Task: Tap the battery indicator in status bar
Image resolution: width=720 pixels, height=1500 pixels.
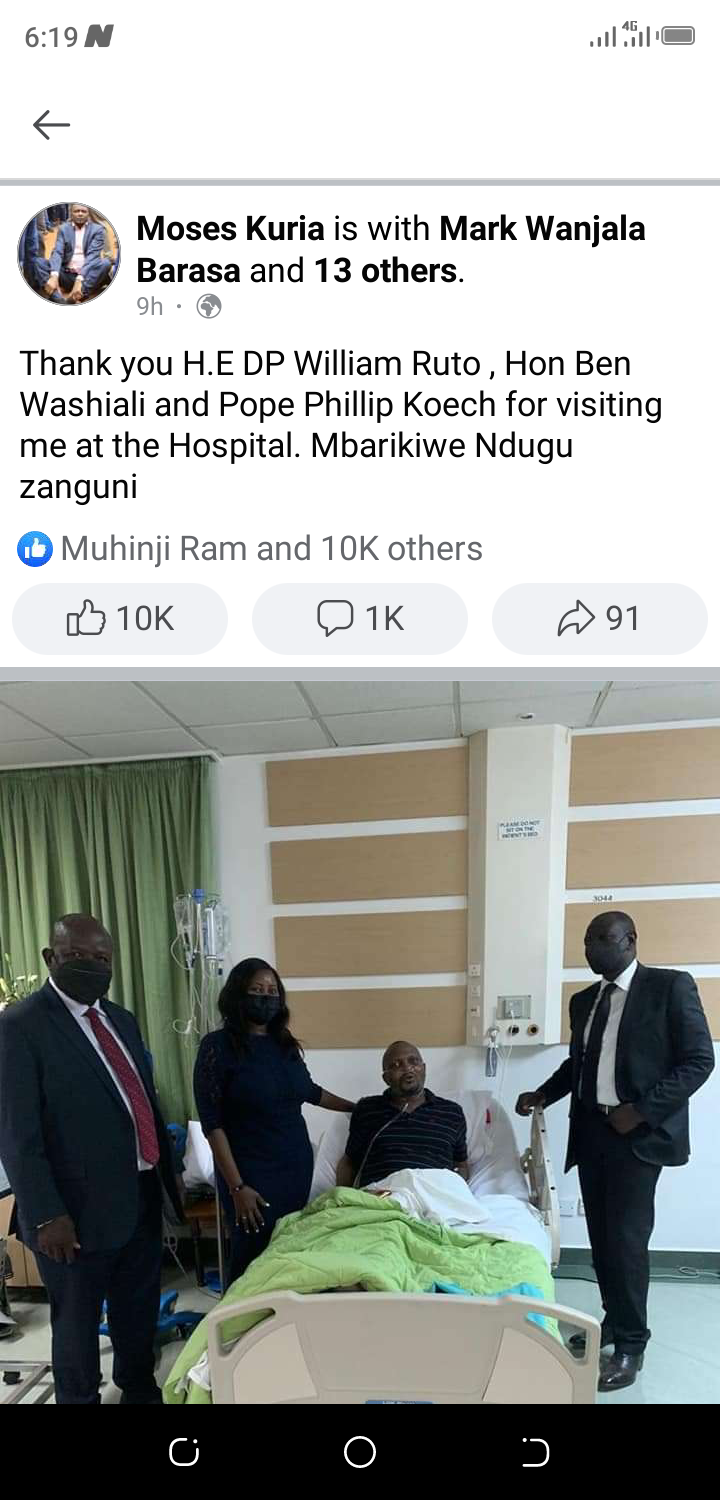Action: 678,36
